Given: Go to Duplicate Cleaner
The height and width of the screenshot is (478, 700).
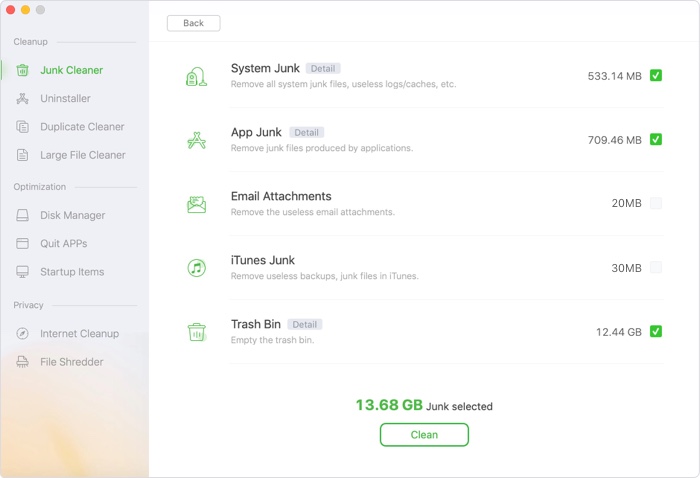Looking at the screenshot, I should (82, 127).
